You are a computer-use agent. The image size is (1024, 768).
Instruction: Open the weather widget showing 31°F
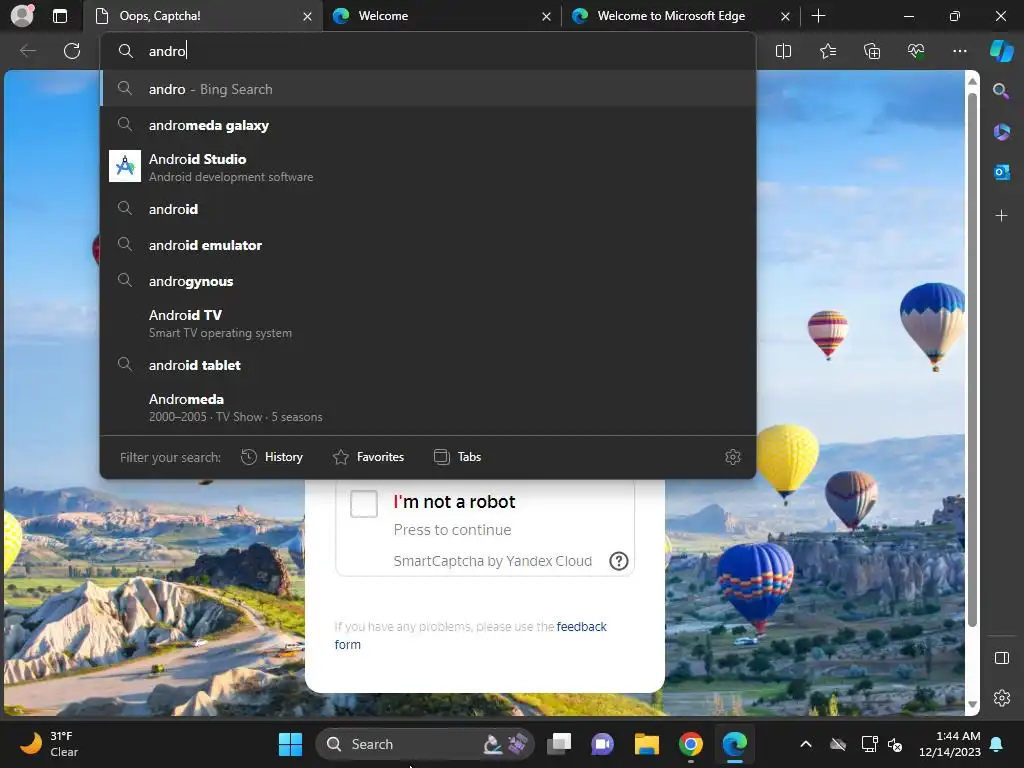click(49, 744)
